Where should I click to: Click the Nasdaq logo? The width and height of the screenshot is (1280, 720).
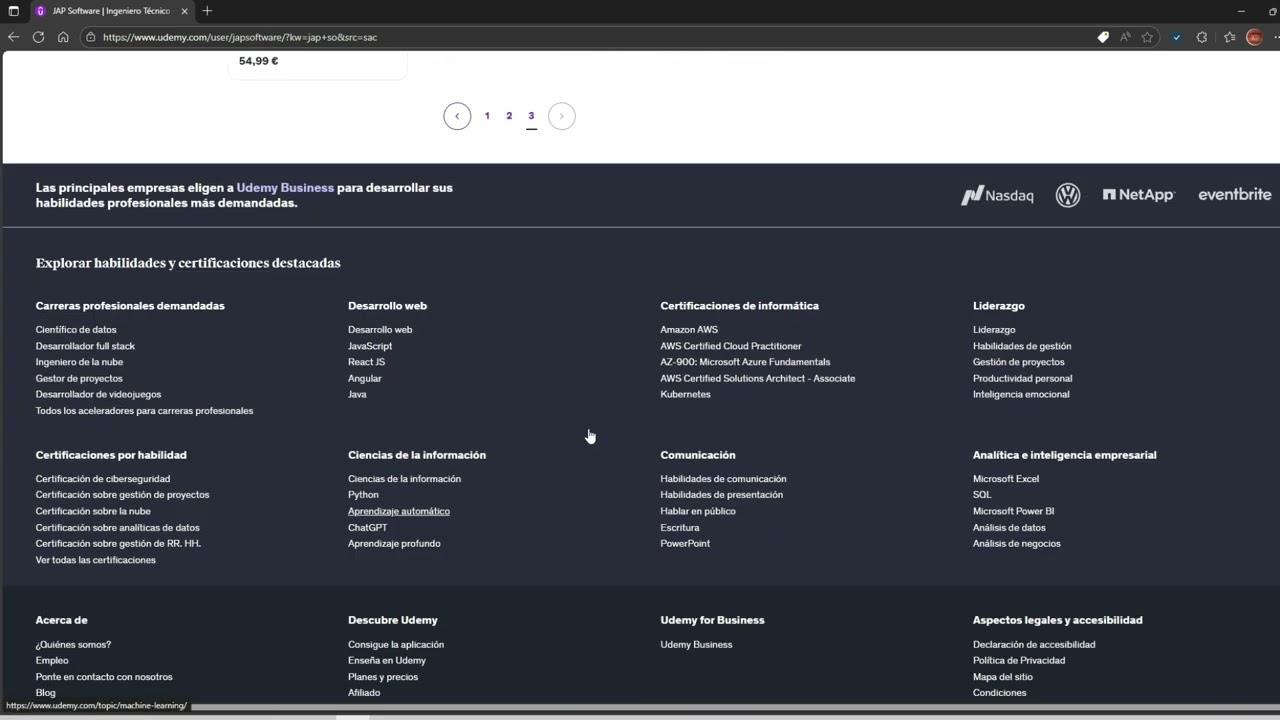(x=997, y=195)
